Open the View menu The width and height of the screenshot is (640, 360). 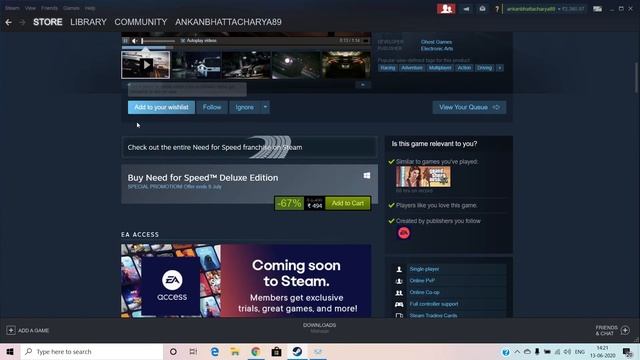tap(30, 8)
